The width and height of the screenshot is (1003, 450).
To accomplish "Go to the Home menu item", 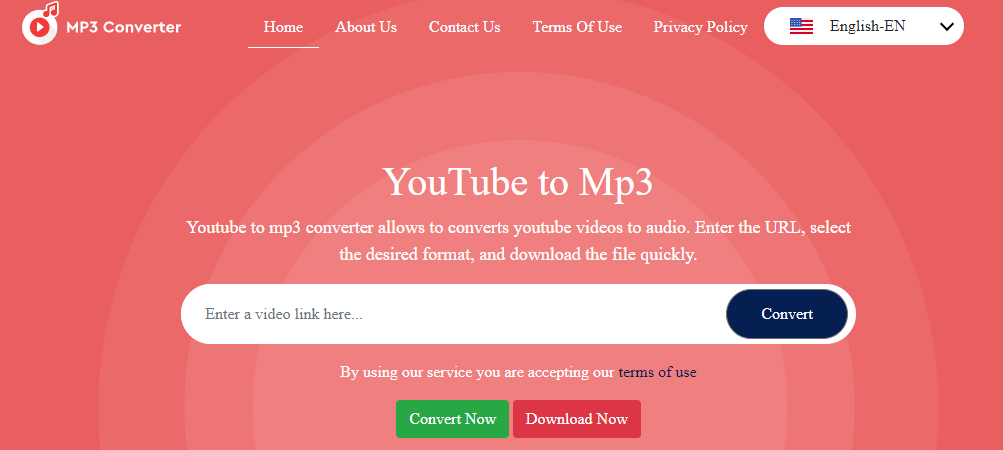I will click(x=283, y=27).
